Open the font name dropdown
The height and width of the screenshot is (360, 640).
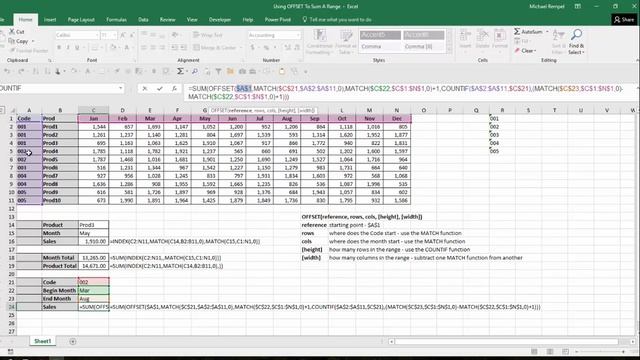(97, 36)
